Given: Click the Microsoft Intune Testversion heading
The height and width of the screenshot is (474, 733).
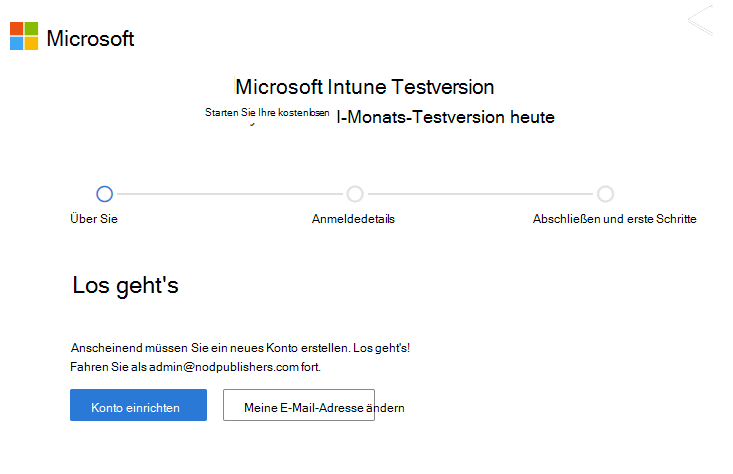Looking at the screenshot, I should click(365, 87).
